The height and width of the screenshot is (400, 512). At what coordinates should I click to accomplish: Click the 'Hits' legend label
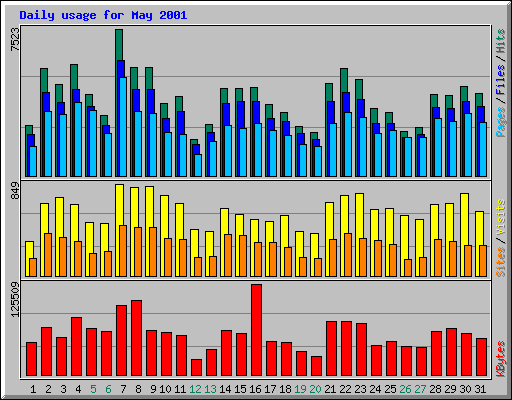[x=500, y=41]
